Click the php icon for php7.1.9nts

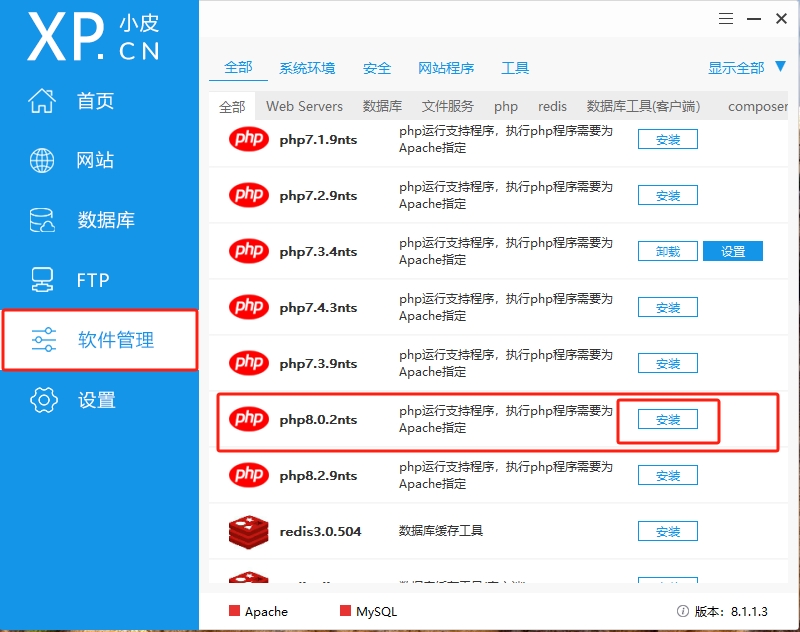248,139
